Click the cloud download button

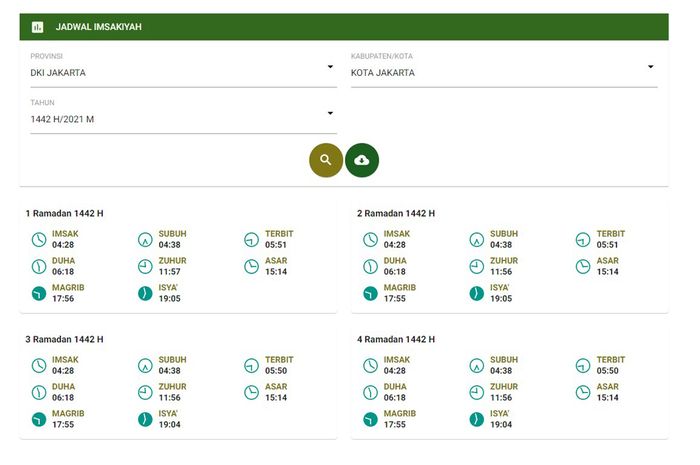tap(362, 160)
